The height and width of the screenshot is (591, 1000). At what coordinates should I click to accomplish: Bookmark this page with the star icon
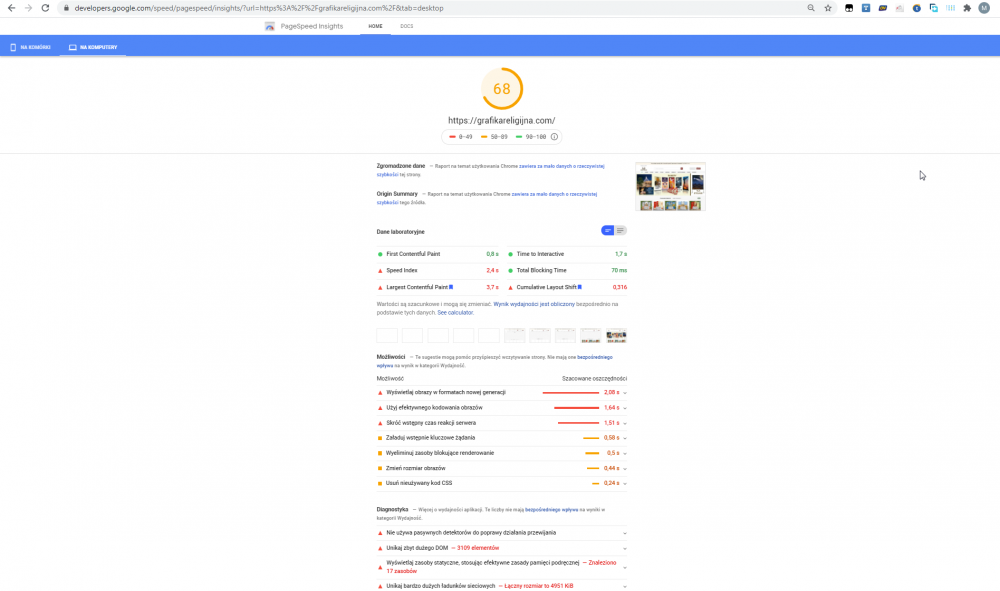click(828, 8)
